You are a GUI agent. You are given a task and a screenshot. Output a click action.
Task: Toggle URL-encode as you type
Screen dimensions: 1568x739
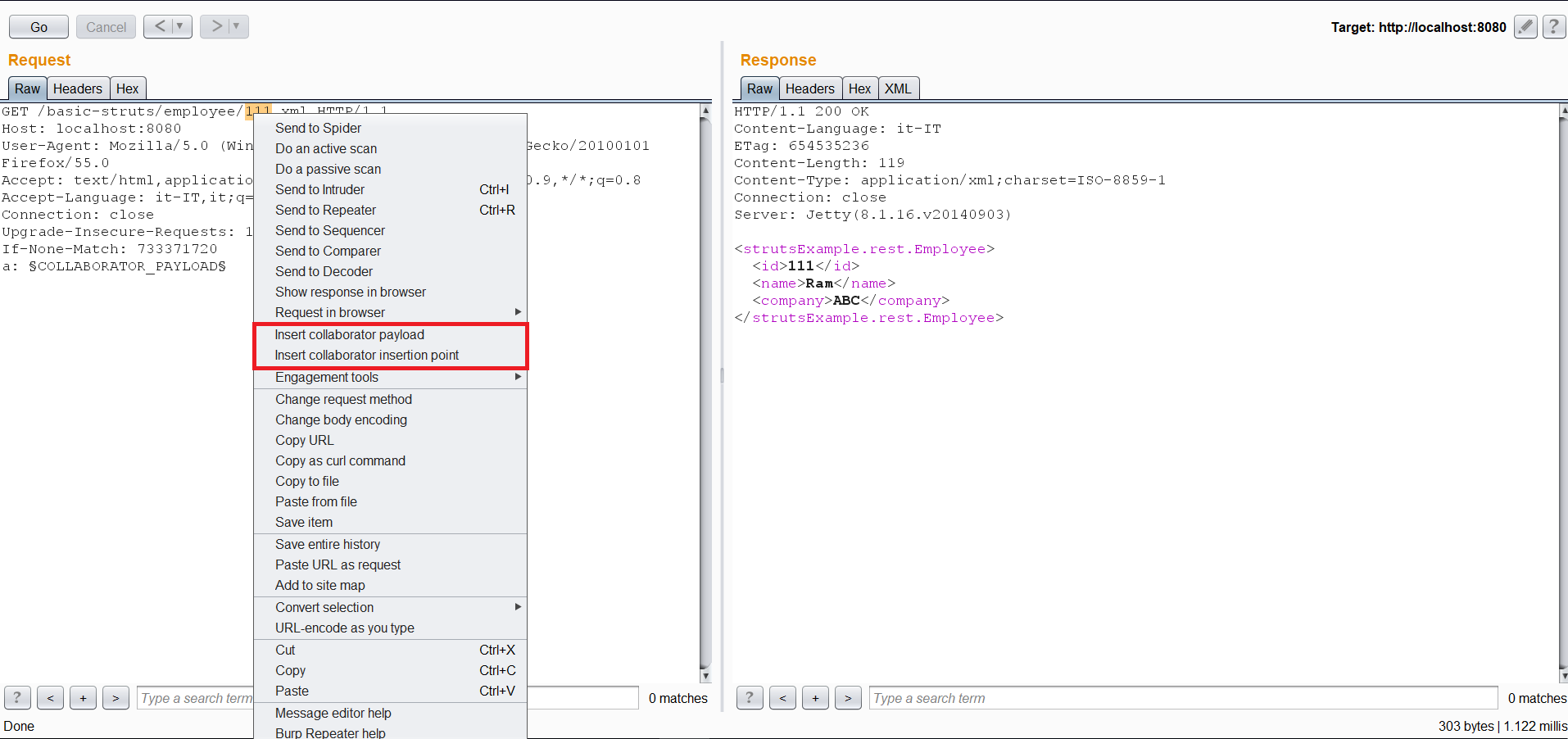(390, 628)
